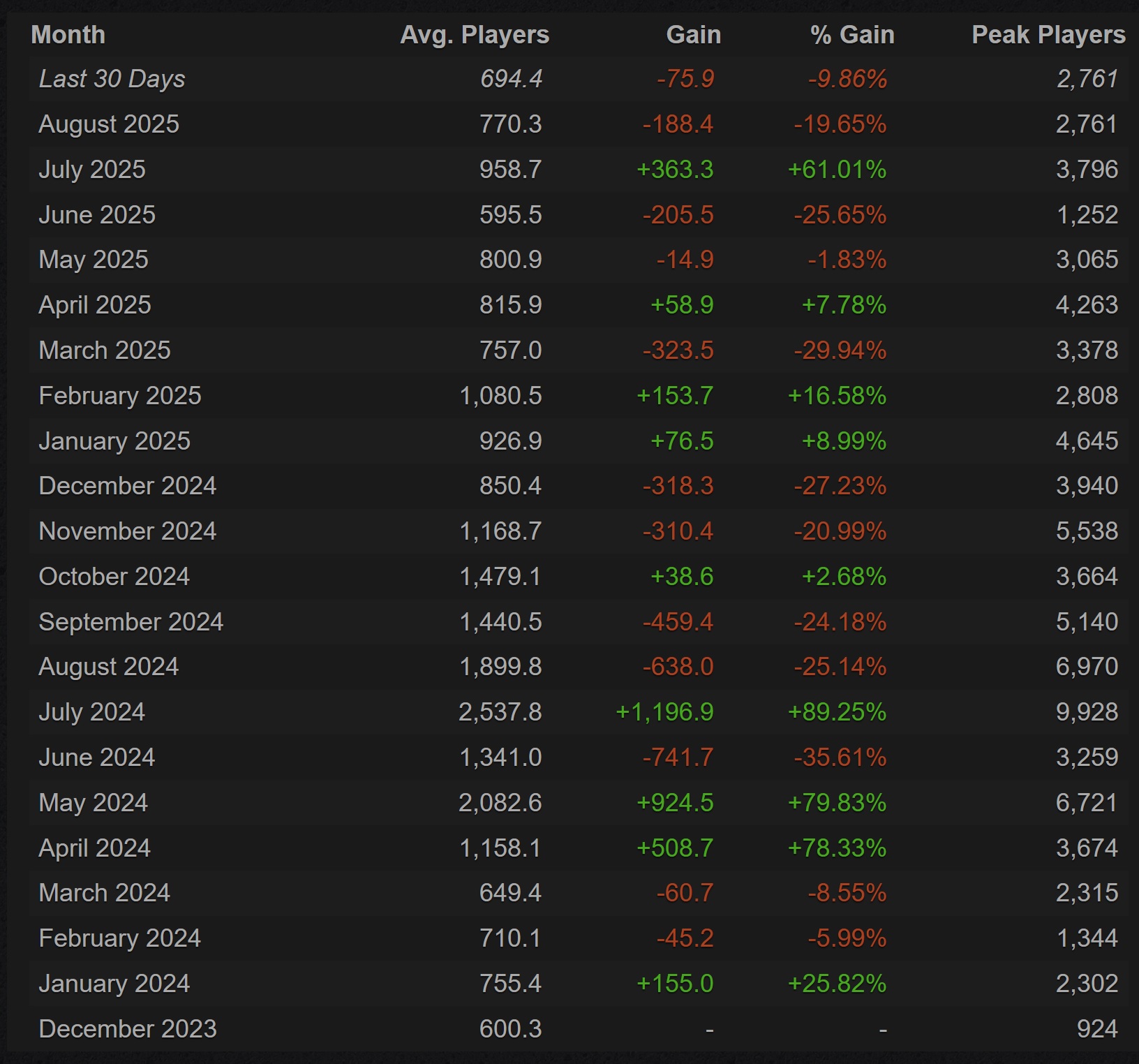
Task: Click the percent gain +78.33%
Action: click(837, 848)
